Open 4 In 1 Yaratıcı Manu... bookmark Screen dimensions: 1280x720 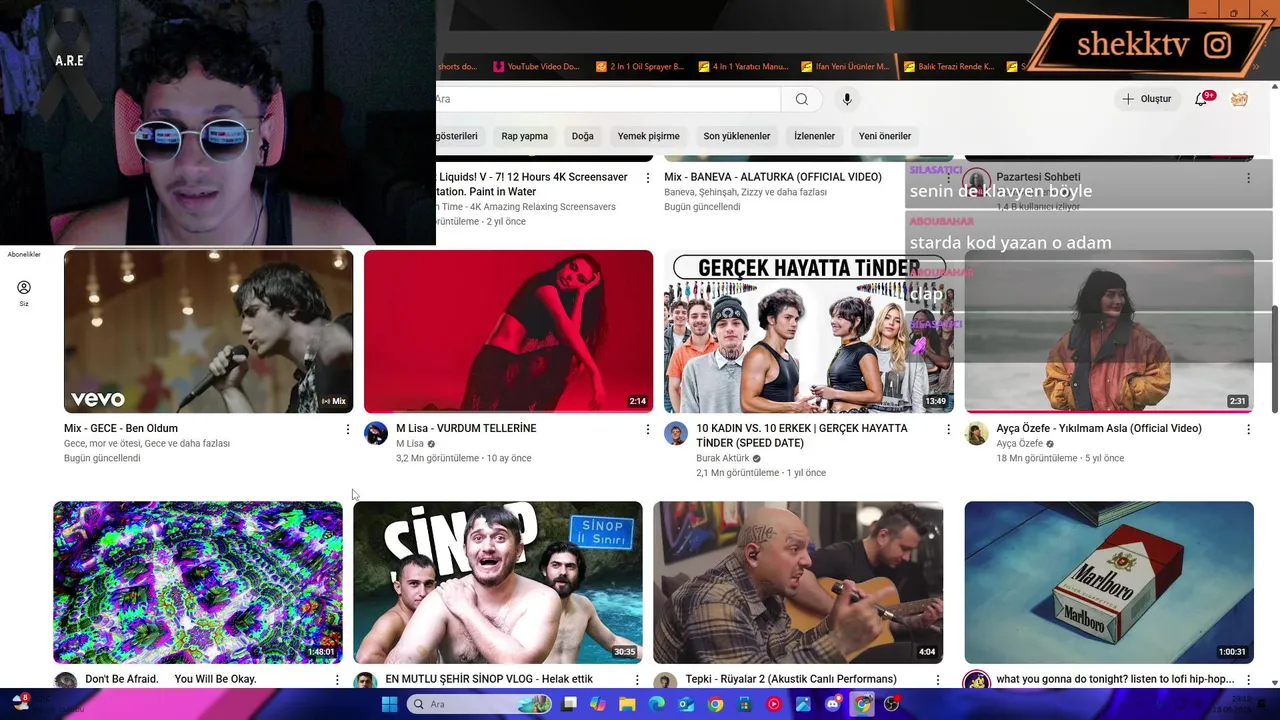point(743,67)
